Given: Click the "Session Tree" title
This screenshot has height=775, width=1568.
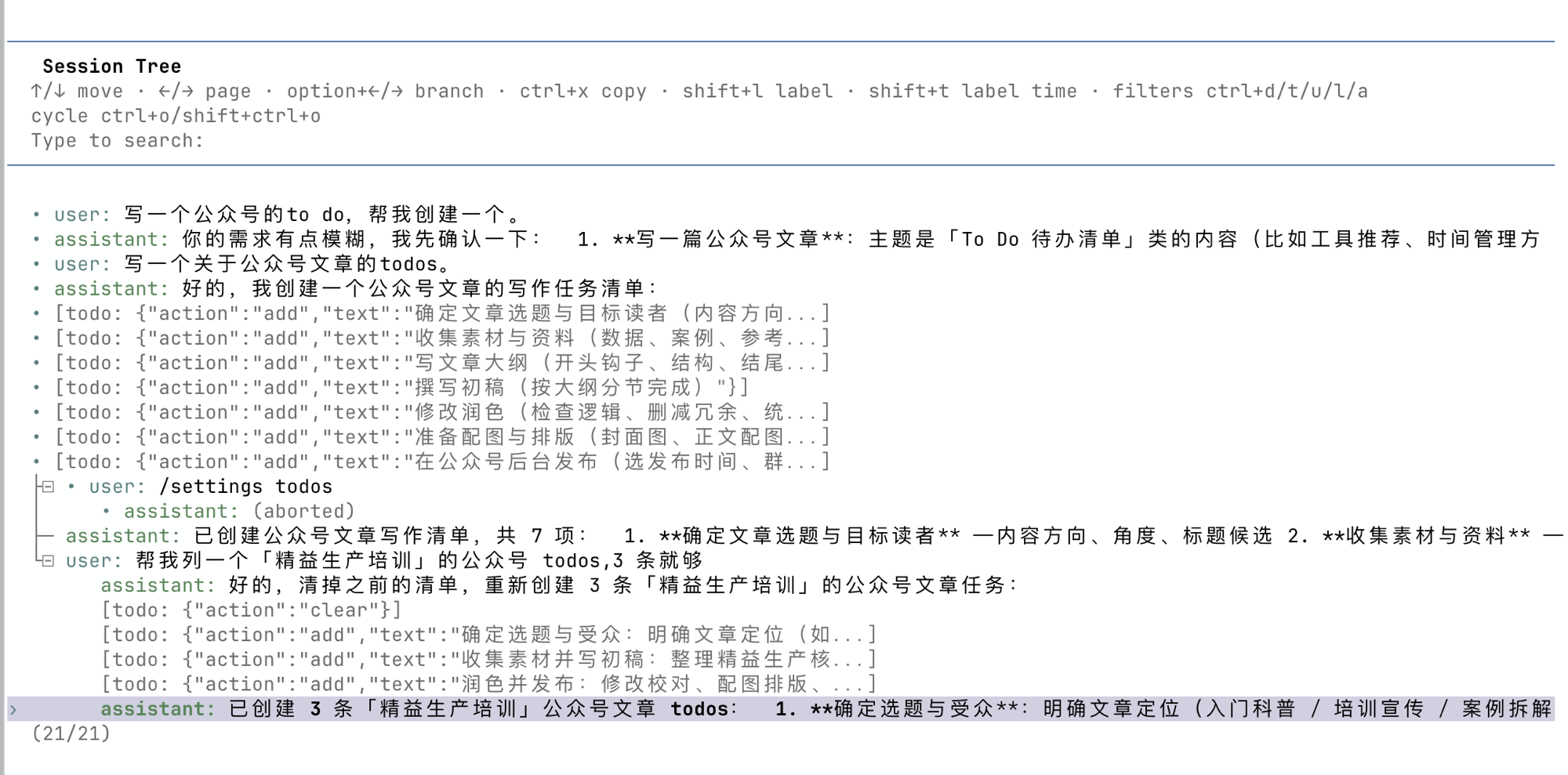Looking at the screenshot, I should click(112, 67).
